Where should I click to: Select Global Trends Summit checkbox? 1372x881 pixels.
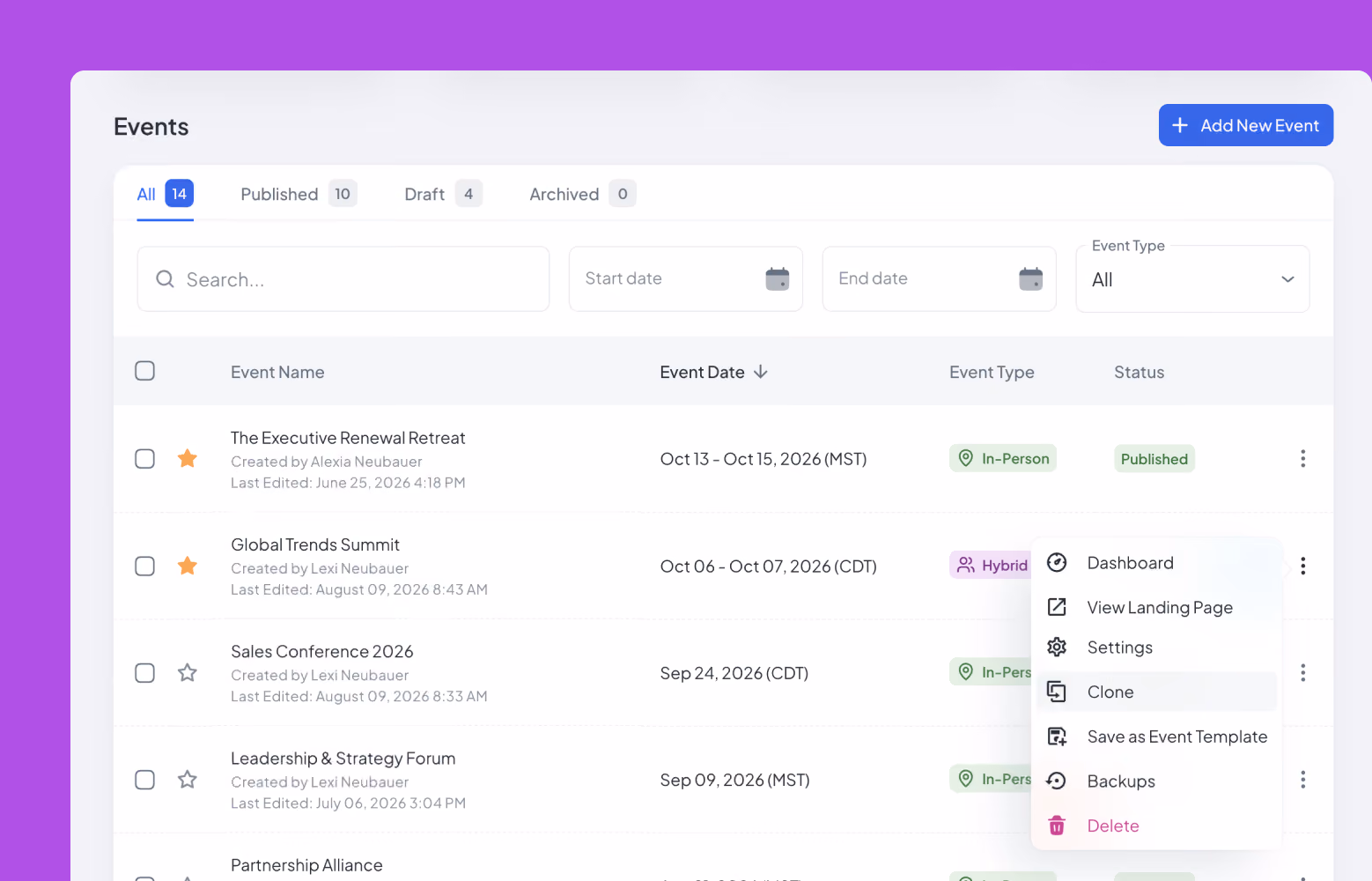[145, 566]
